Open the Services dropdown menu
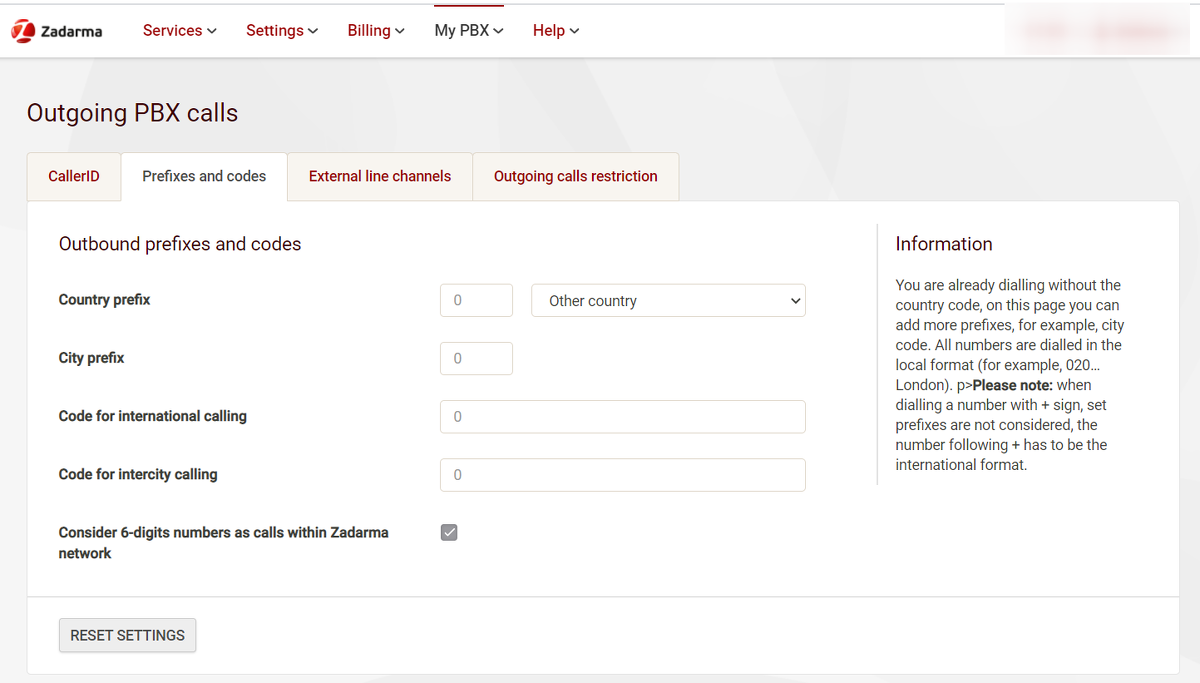This screenshot has width=1200, height=683. pyautogui.click(x=179, y=31)
